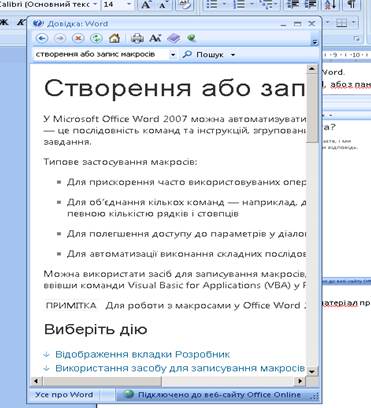Click the 'ПРИМІТКА' note label
Image resolution: width=371 pixels, height=408 pixels.
coord(71,305)
